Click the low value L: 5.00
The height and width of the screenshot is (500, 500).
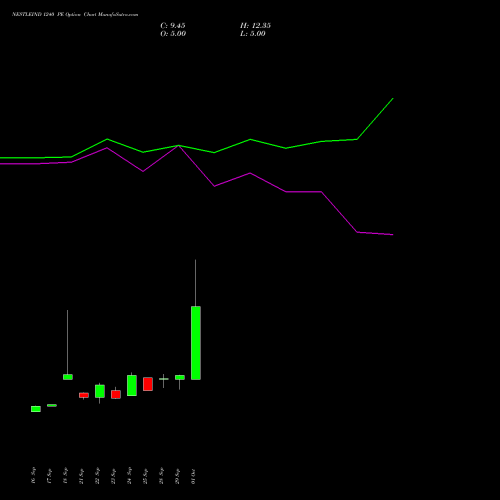coord(253,34)
